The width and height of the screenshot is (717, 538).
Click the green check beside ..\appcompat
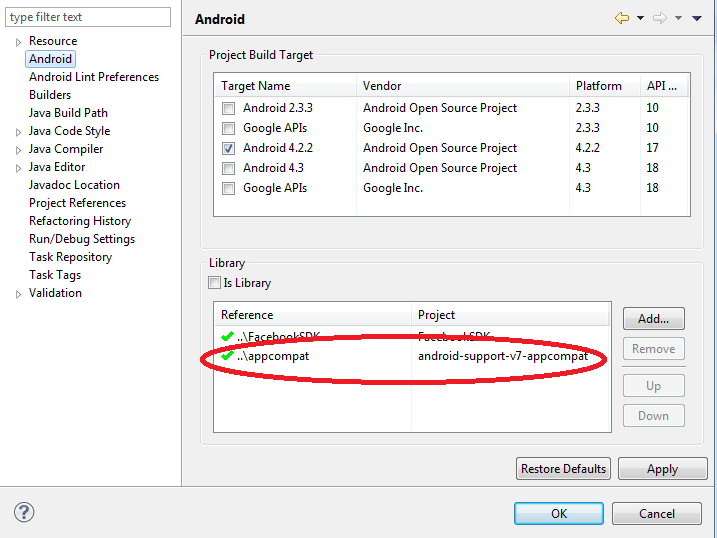pyautogui.click(x=227, y=355)
